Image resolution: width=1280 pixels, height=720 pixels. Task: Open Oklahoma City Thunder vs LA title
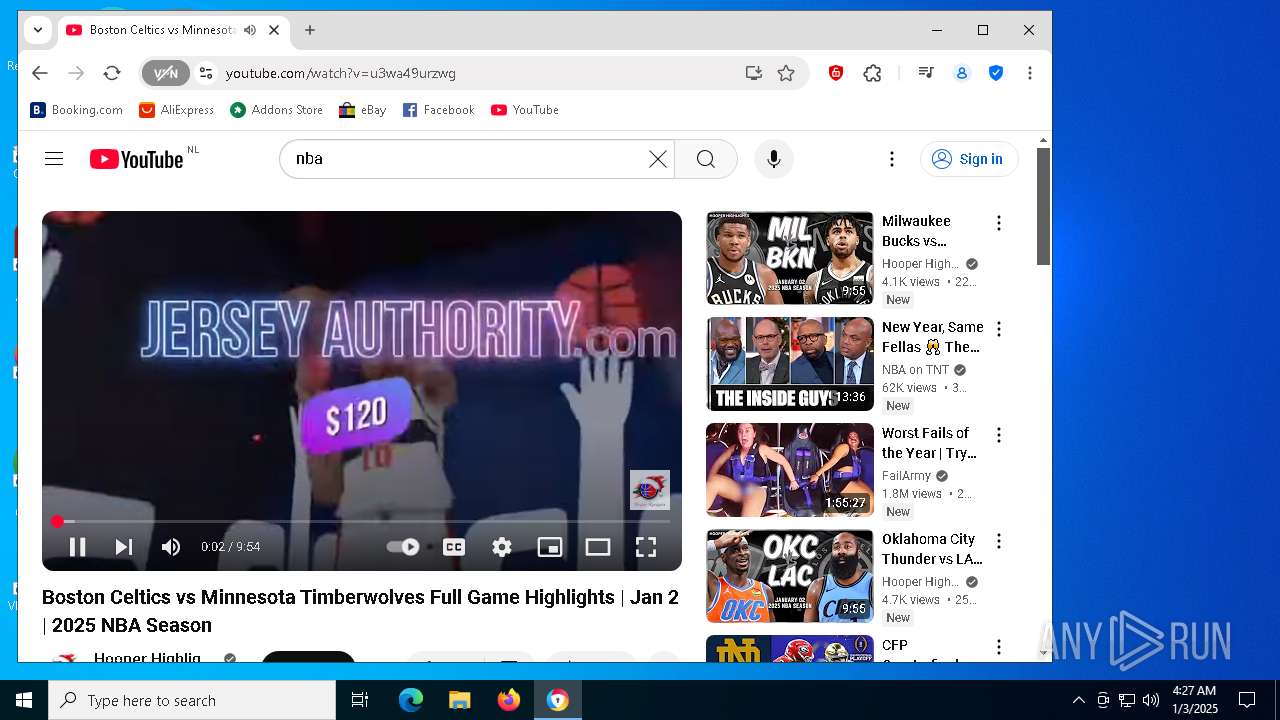coord(932,549)
